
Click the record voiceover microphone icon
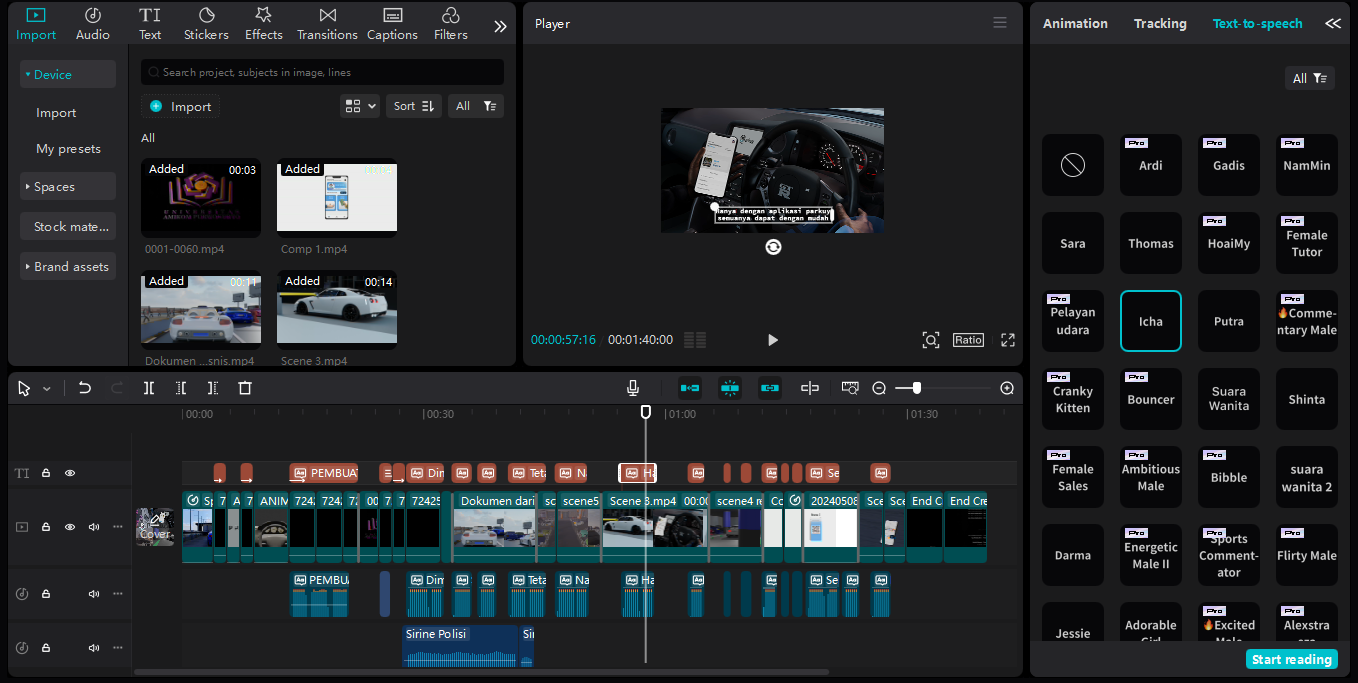(633, 388)
